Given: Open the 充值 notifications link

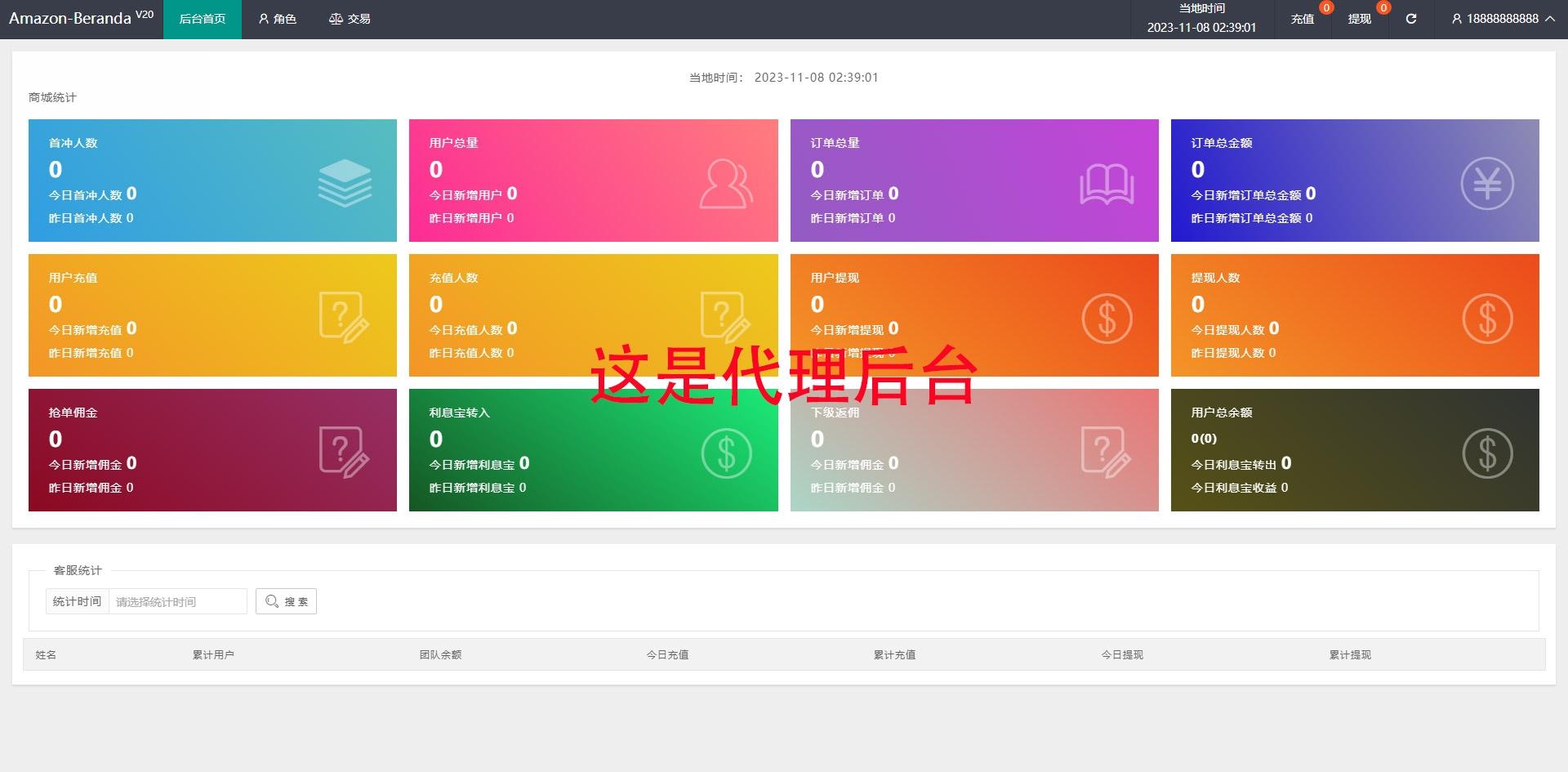Looking at the screenshot, I should pyautogui.click(x=1303, y=19).
